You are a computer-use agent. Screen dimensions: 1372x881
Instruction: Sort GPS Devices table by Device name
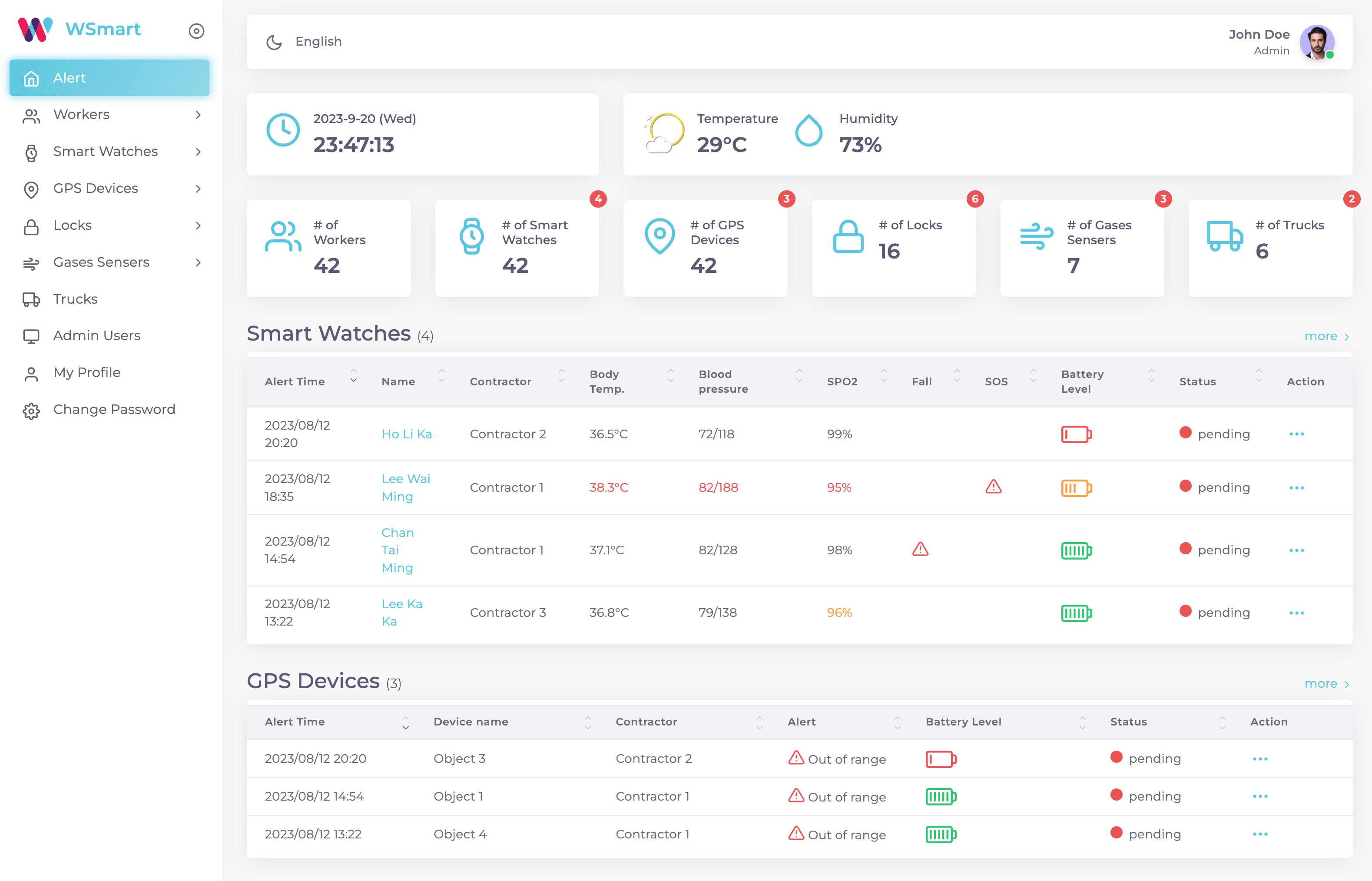[587, 723]
